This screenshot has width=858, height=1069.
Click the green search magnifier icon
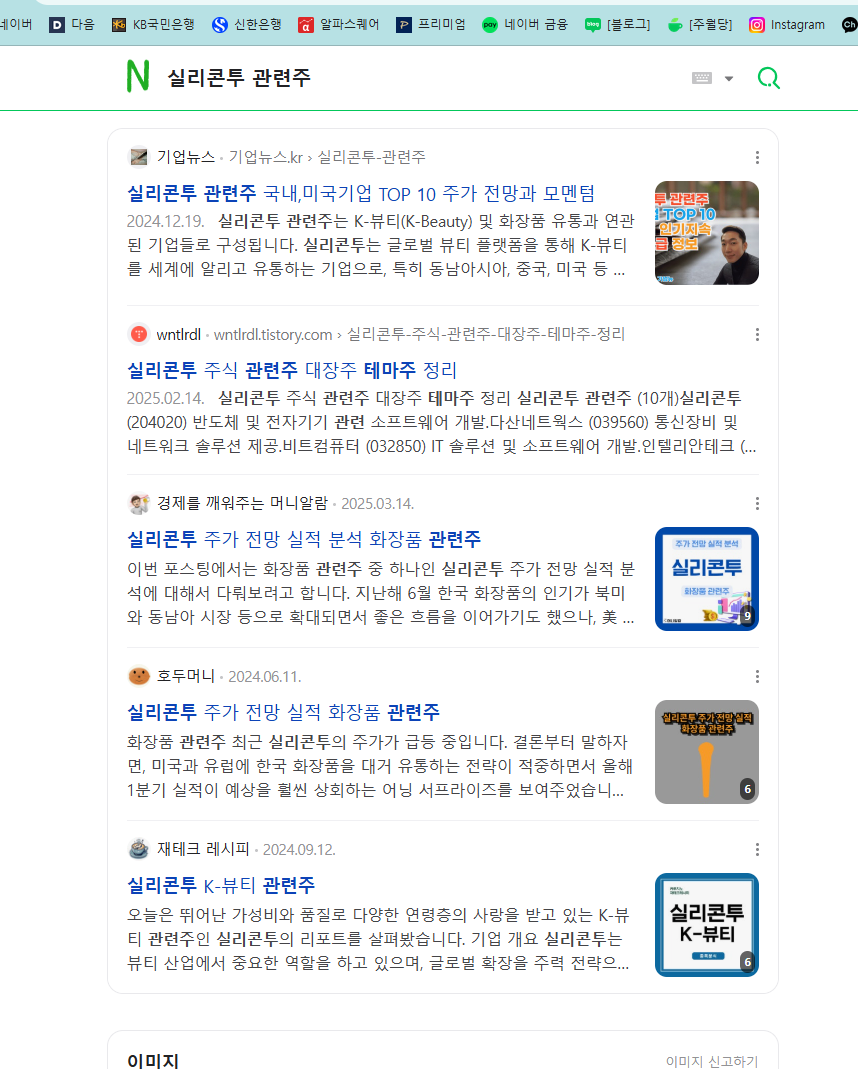[x=769, y=78]
